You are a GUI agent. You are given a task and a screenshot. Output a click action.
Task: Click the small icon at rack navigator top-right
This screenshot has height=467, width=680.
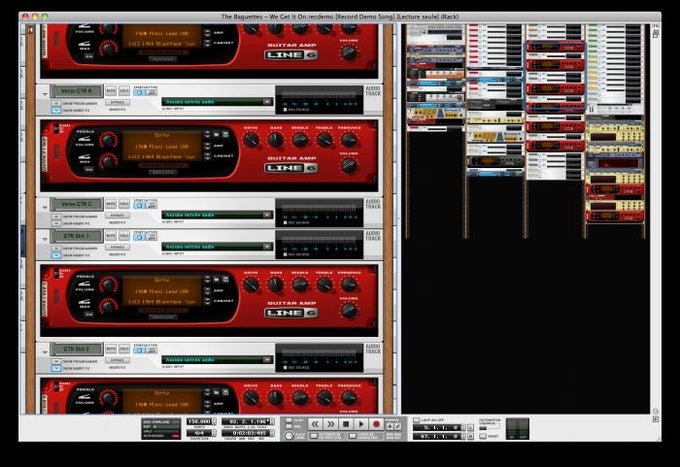point(655,33)
